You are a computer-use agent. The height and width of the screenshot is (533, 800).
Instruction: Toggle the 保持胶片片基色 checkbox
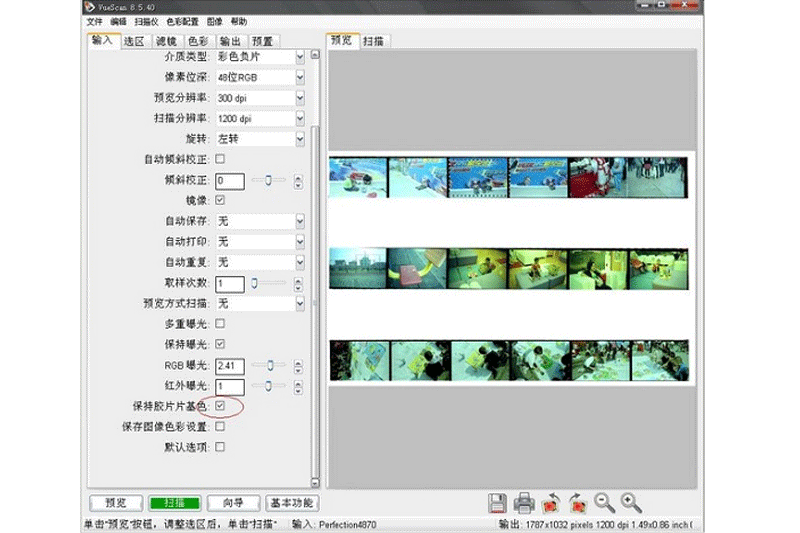(220, 407)
